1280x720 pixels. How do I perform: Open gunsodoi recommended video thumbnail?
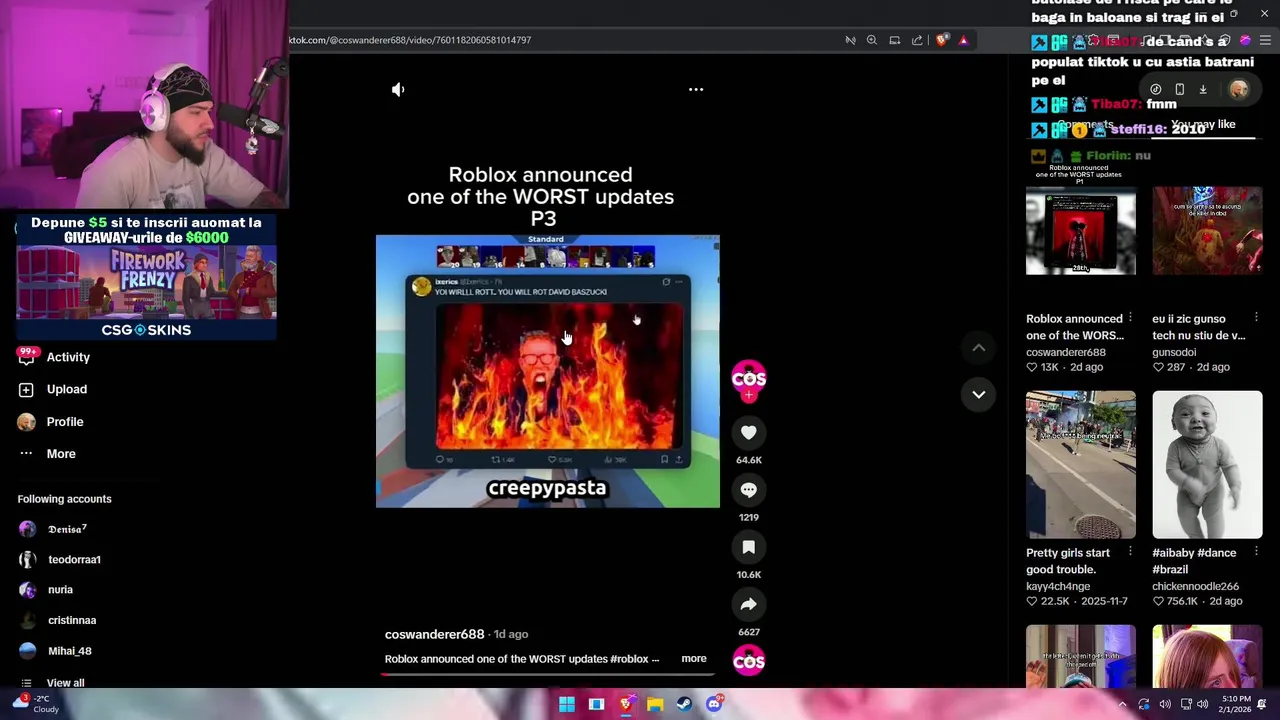(x=1207, y=231)
